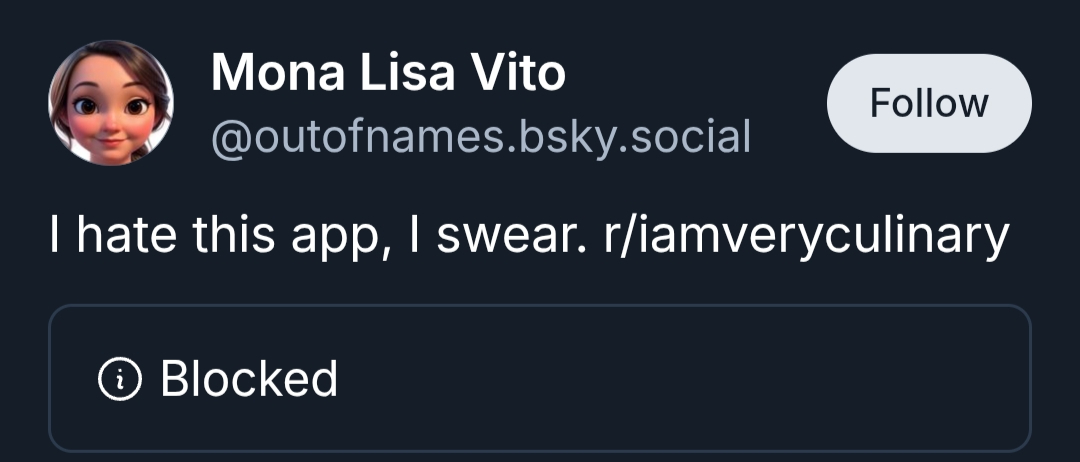The width and height of the screenshot is (1080, 462).
Task: Click empty area inside blocked post box
Action: 700,379
